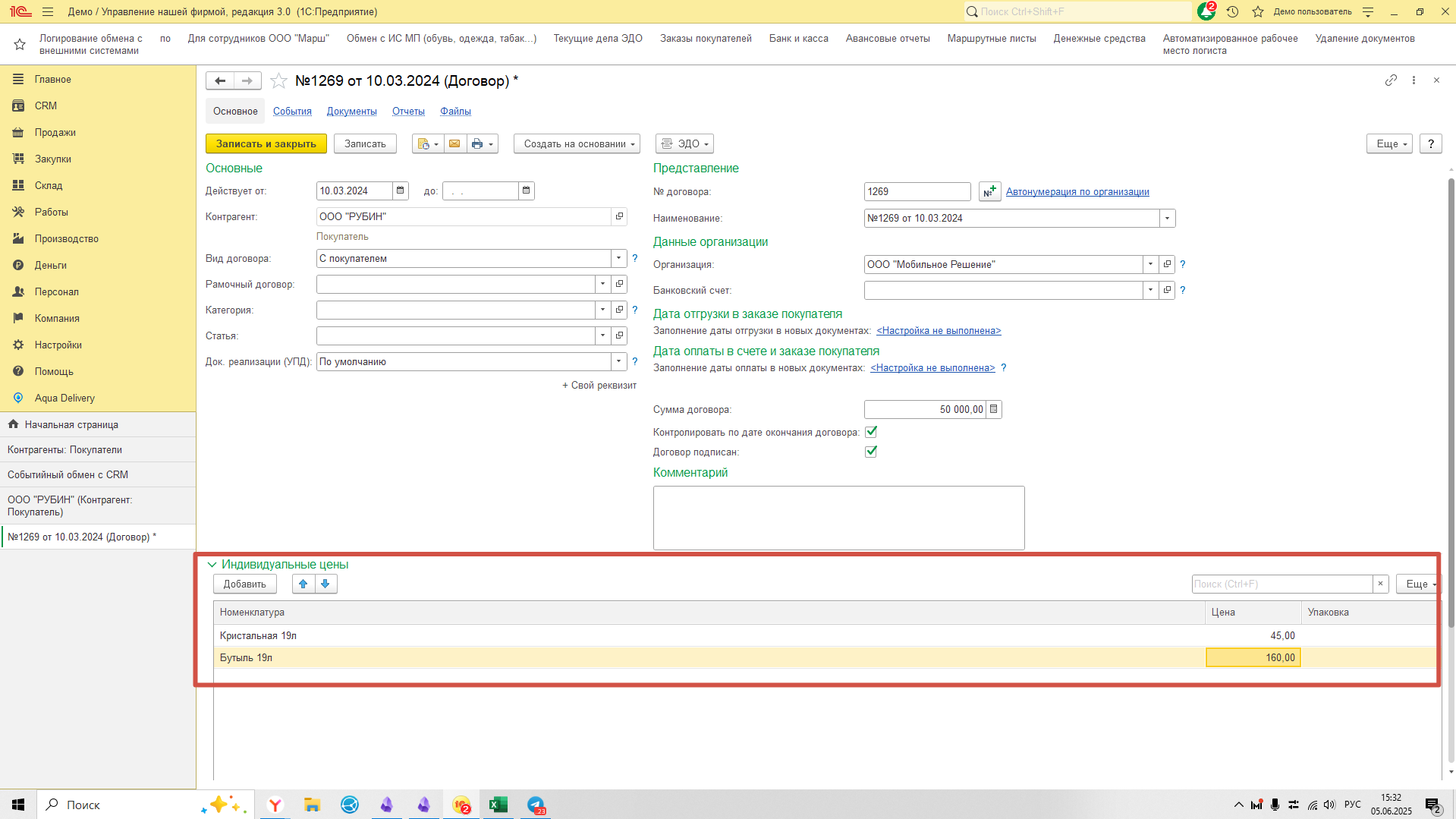Viewport: 1456px width, 819px height.
Task: Move price row down with arrow
Action: [x=325, y=584]
